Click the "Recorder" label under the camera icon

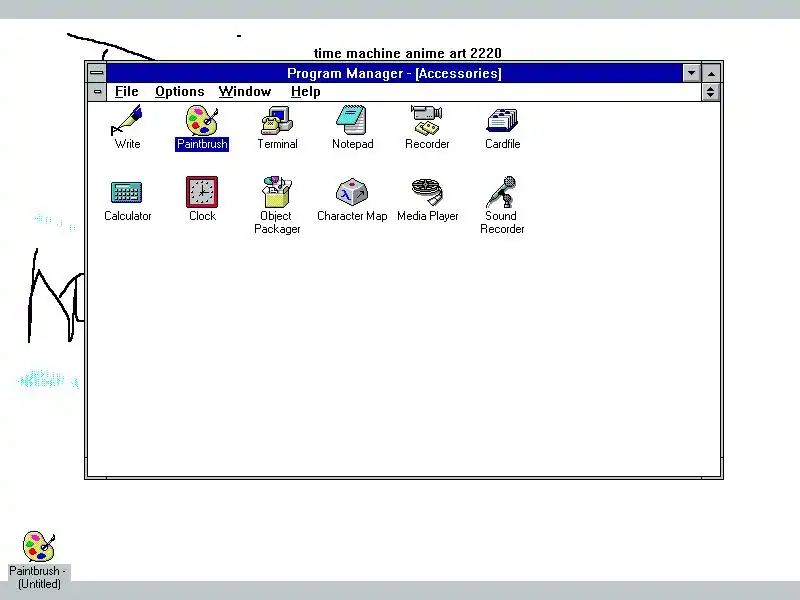tap(427, 144)
